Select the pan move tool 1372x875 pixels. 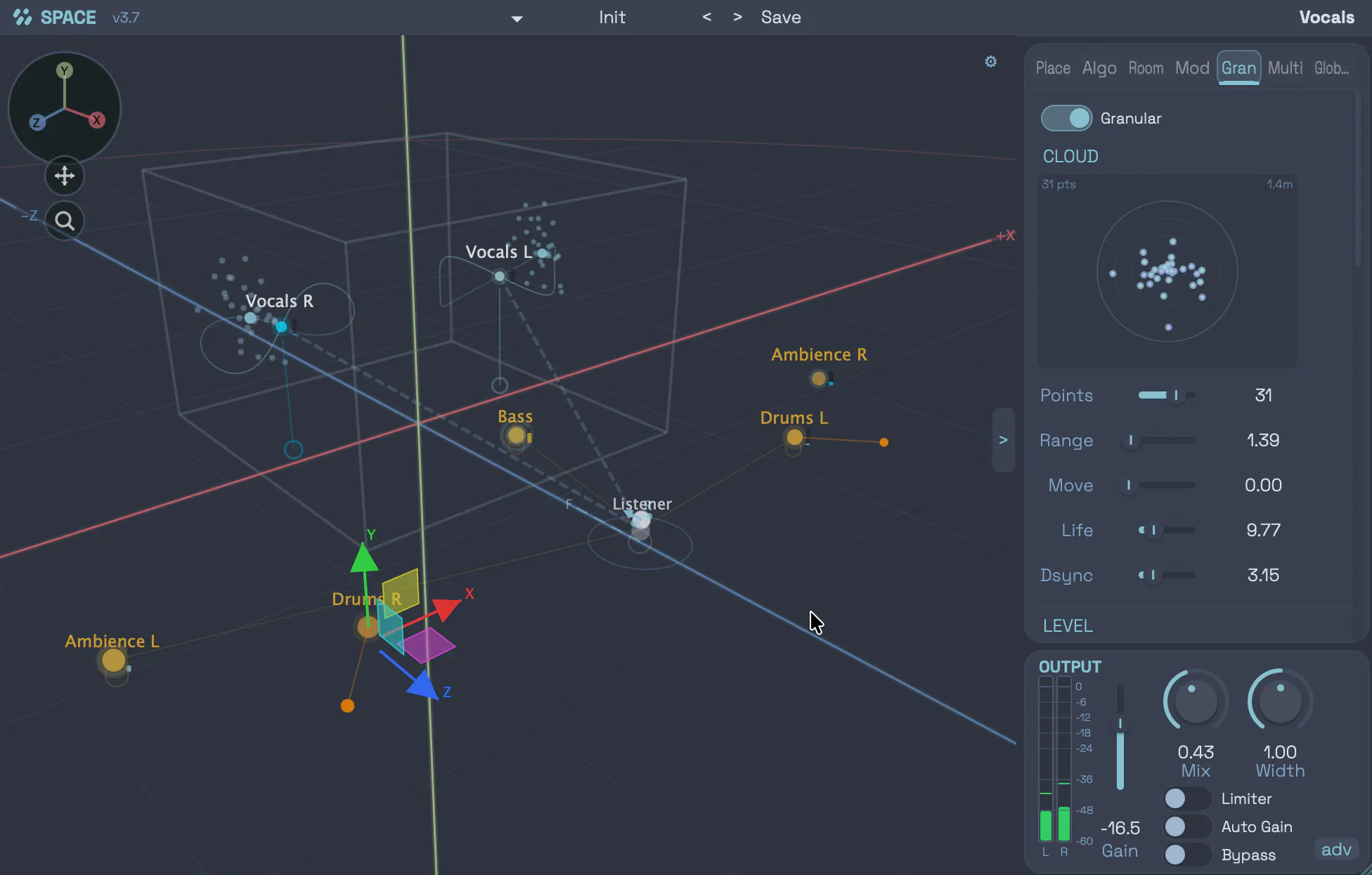(x=65, y=176)
